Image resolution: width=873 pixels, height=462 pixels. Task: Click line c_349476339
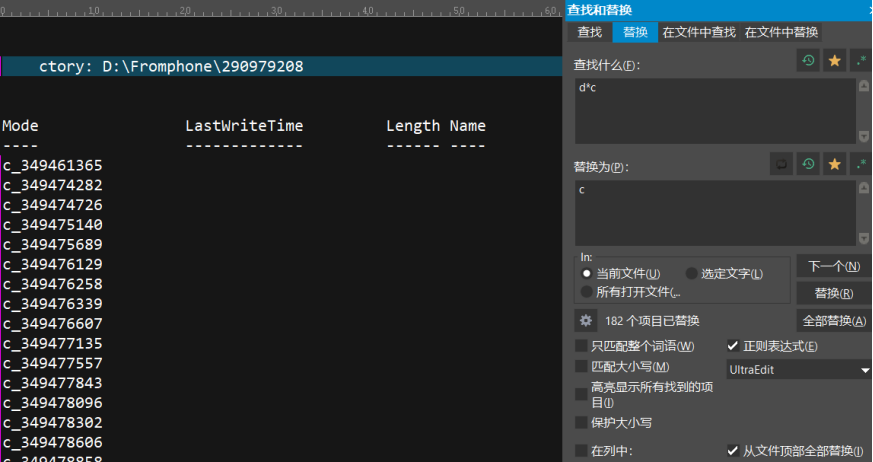pyautogui.click(x=53, y=304)
